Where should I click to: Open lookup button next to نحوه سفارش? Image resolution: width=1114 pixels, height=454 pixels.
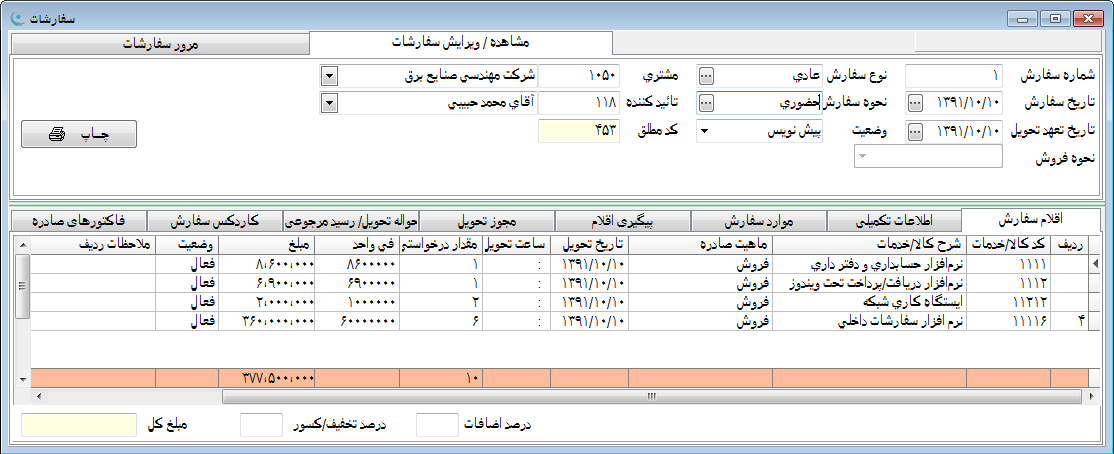point(706,102)
